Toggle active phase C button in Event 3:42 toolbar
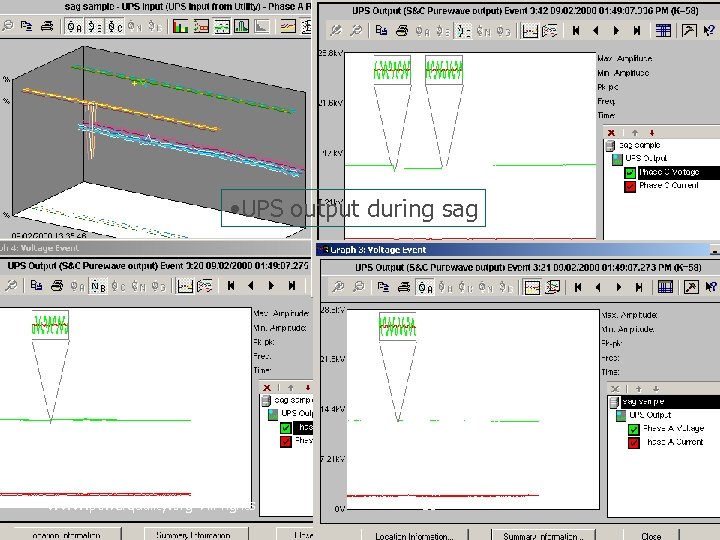 463,31
